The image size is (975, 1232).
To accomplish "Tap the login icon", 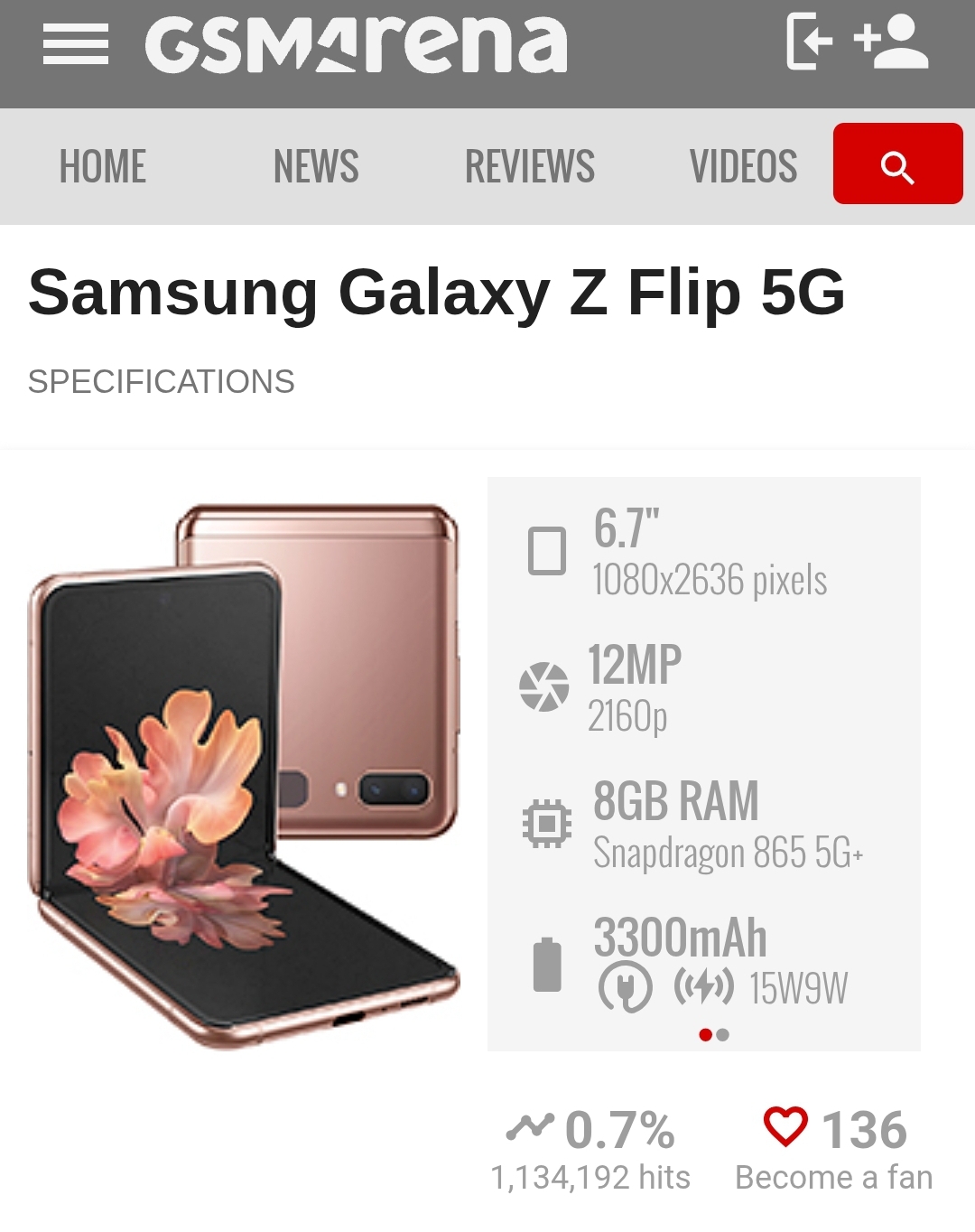I will pos(809,42).
